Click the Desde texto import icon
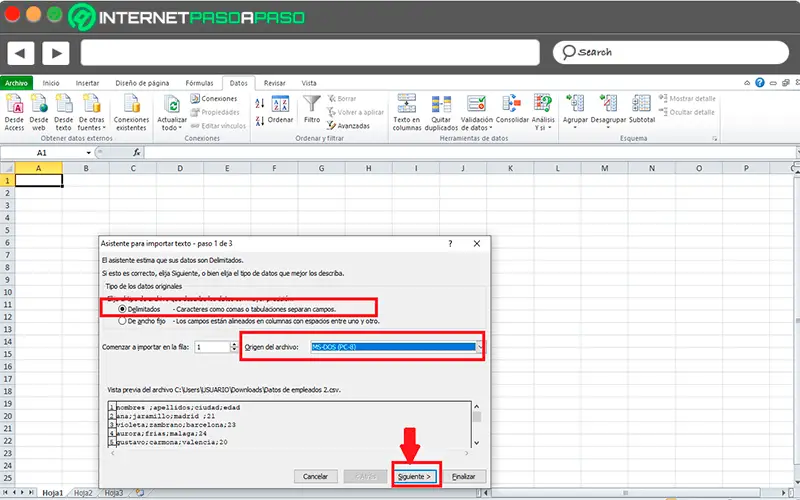The height and width of the screenshot is (500, 800). pyautogui.click(x=64, y=112)
